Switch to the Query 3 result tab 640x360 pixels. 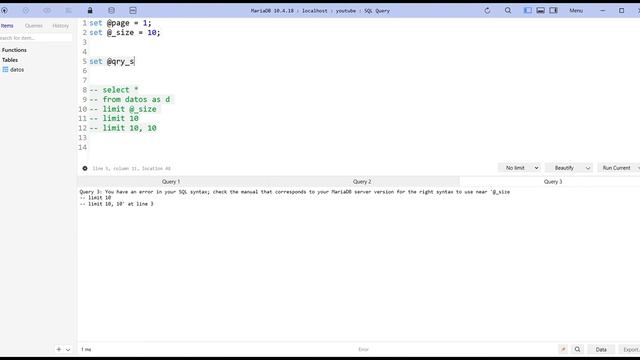[x=553, y=182]
